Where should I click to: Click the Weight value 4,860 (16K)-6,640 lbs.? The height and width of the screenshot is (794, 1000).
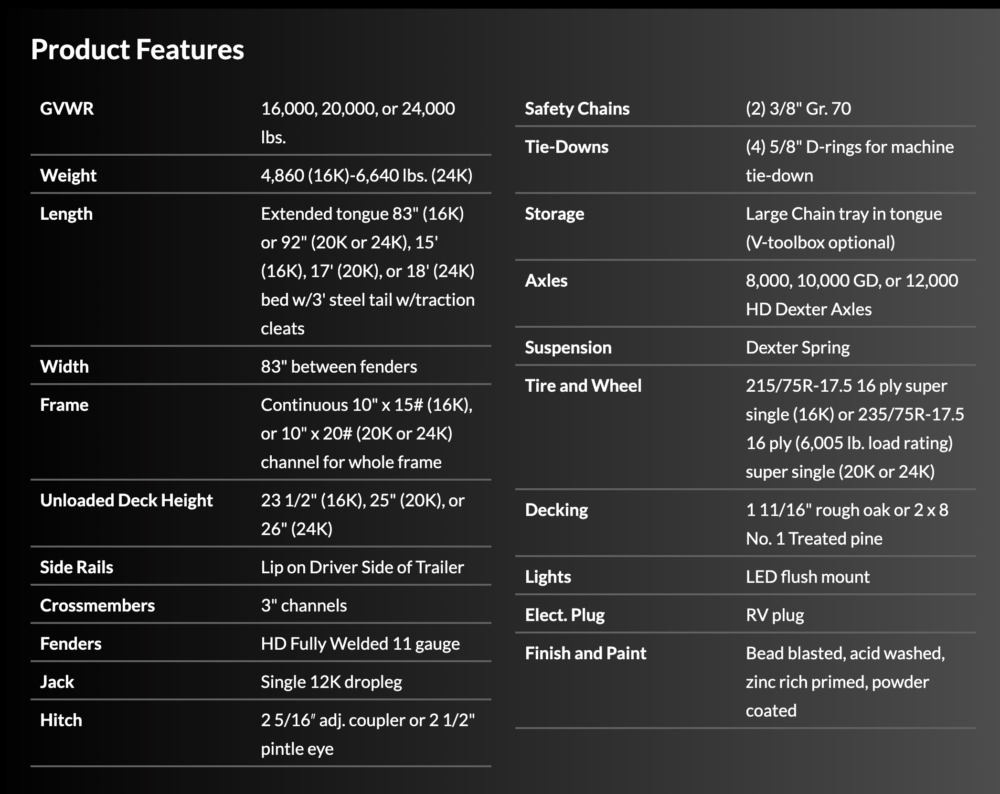tap(366, 175)
